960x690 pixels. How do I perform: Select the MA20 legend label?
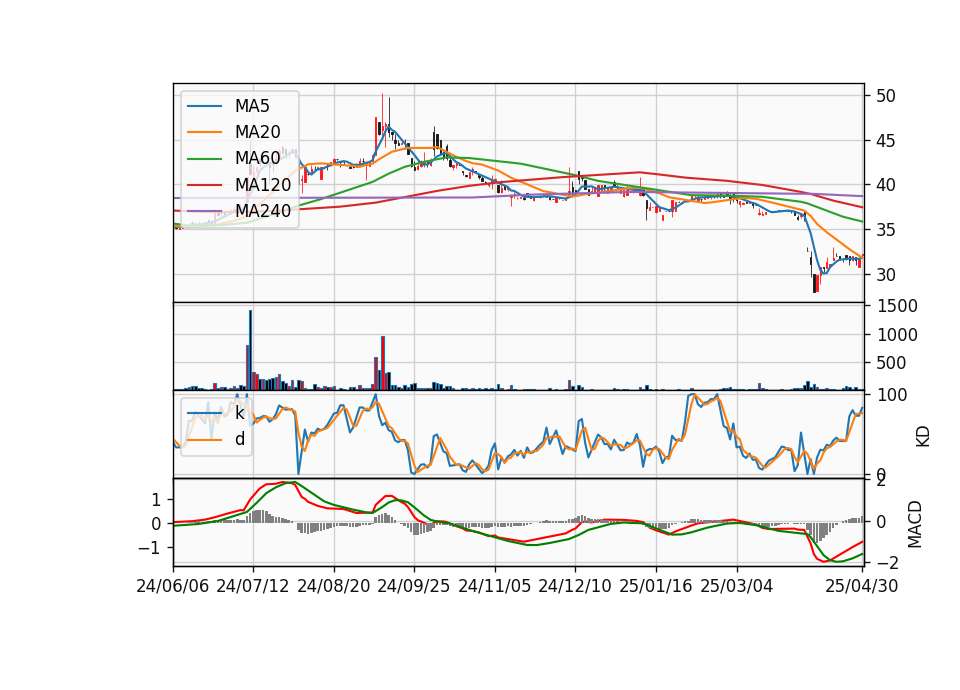tap(257, 132)
